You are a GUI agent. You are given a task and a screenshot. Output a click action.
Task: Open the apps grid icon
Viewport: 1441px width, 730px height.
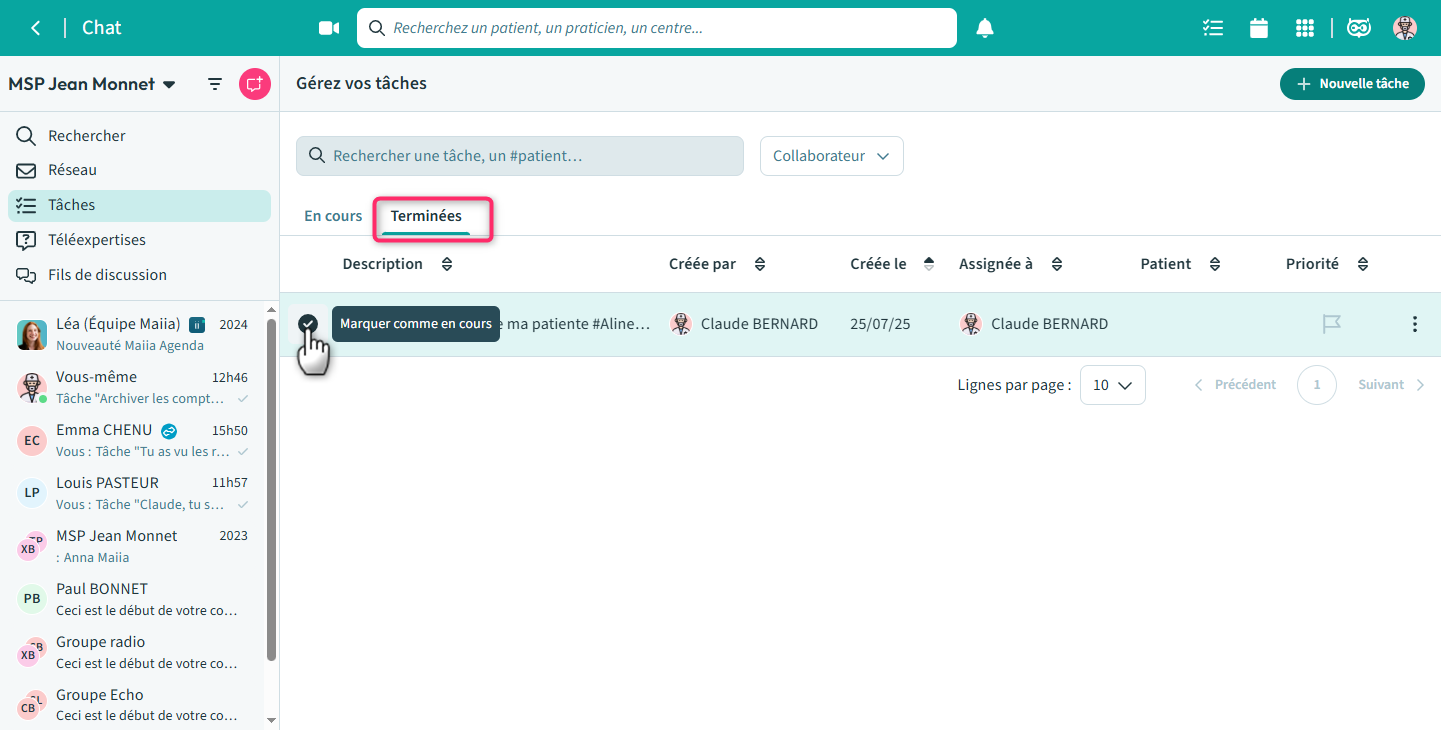tap(1305, 28)
